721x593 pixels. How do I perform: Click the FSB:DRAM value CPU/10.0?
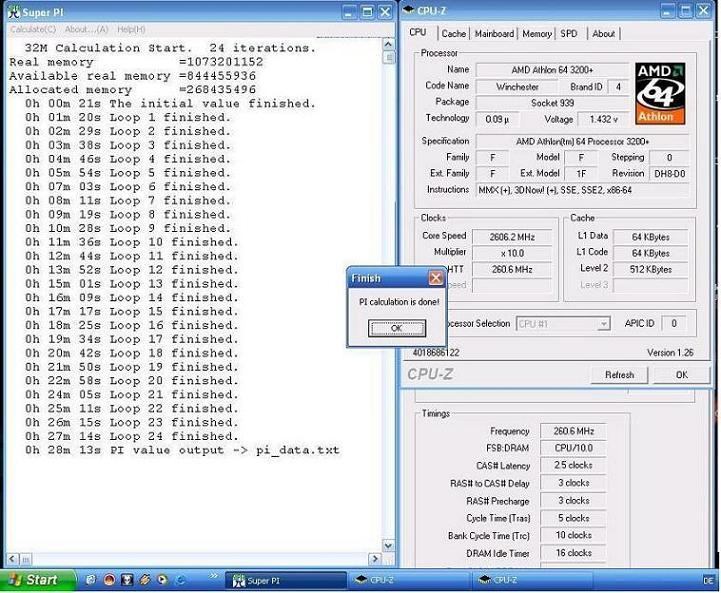tap(573, 448)
